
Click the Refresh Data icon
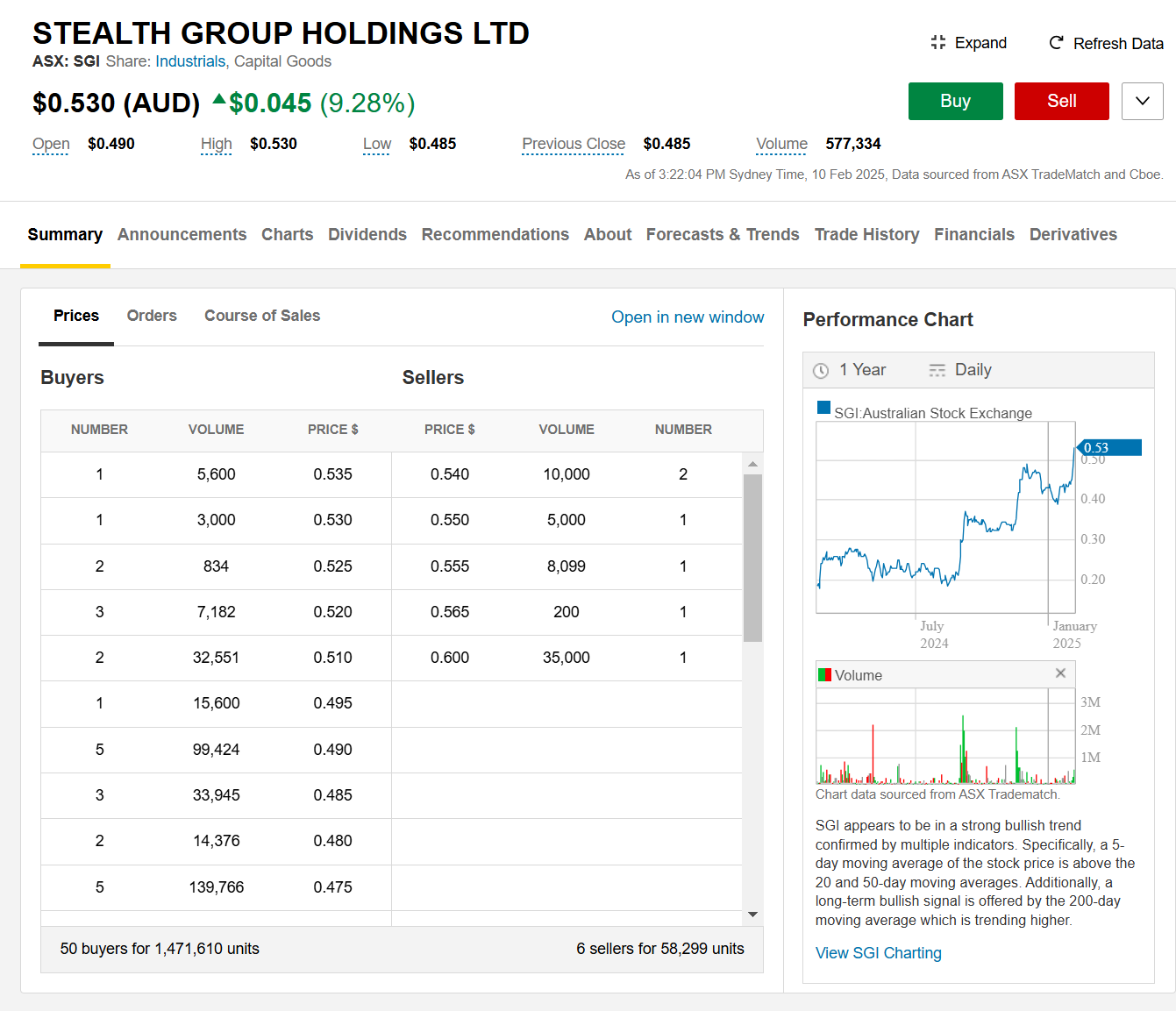[1057, 43]
